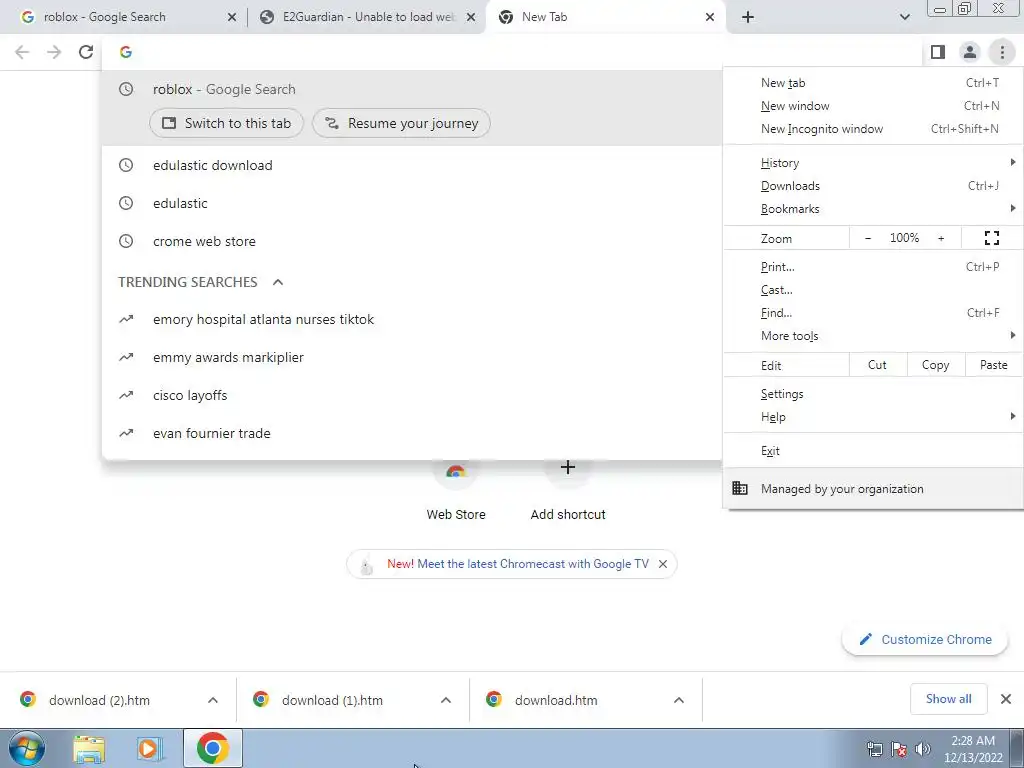Open Windows Explorer from taskbar
Viewport: 1024px width, 768px height.
coord(89,749)
